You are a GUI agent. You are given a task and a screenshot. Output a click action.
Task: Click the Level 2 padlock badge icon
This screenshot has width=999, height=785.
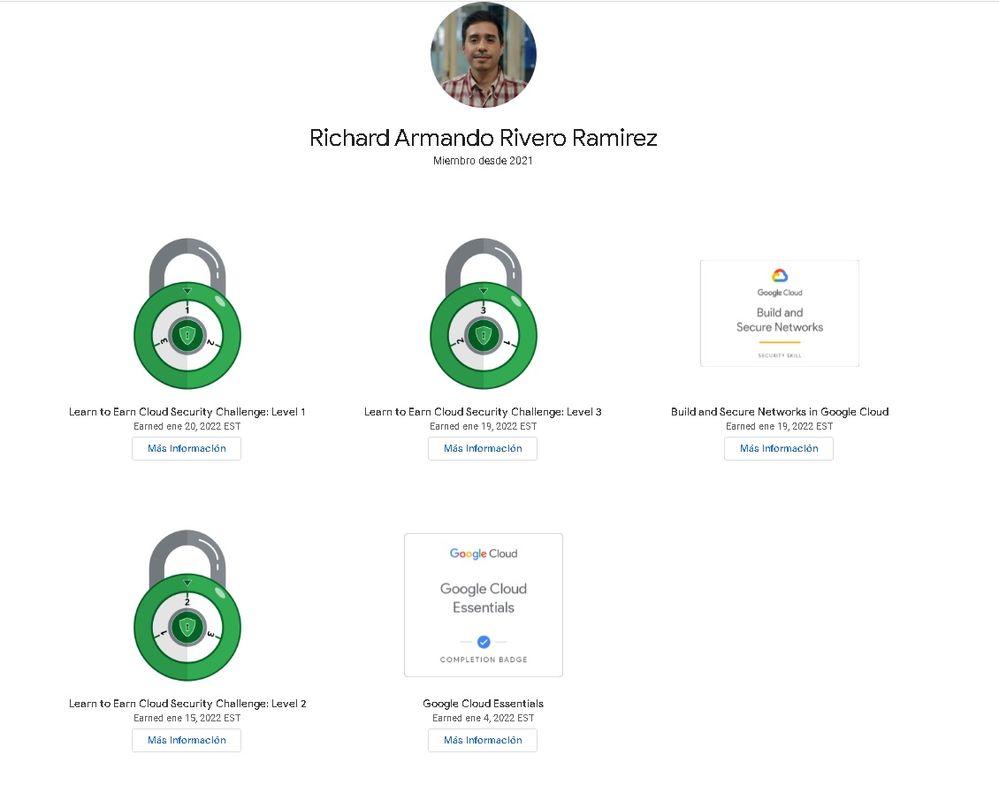[x=187, y=605]
